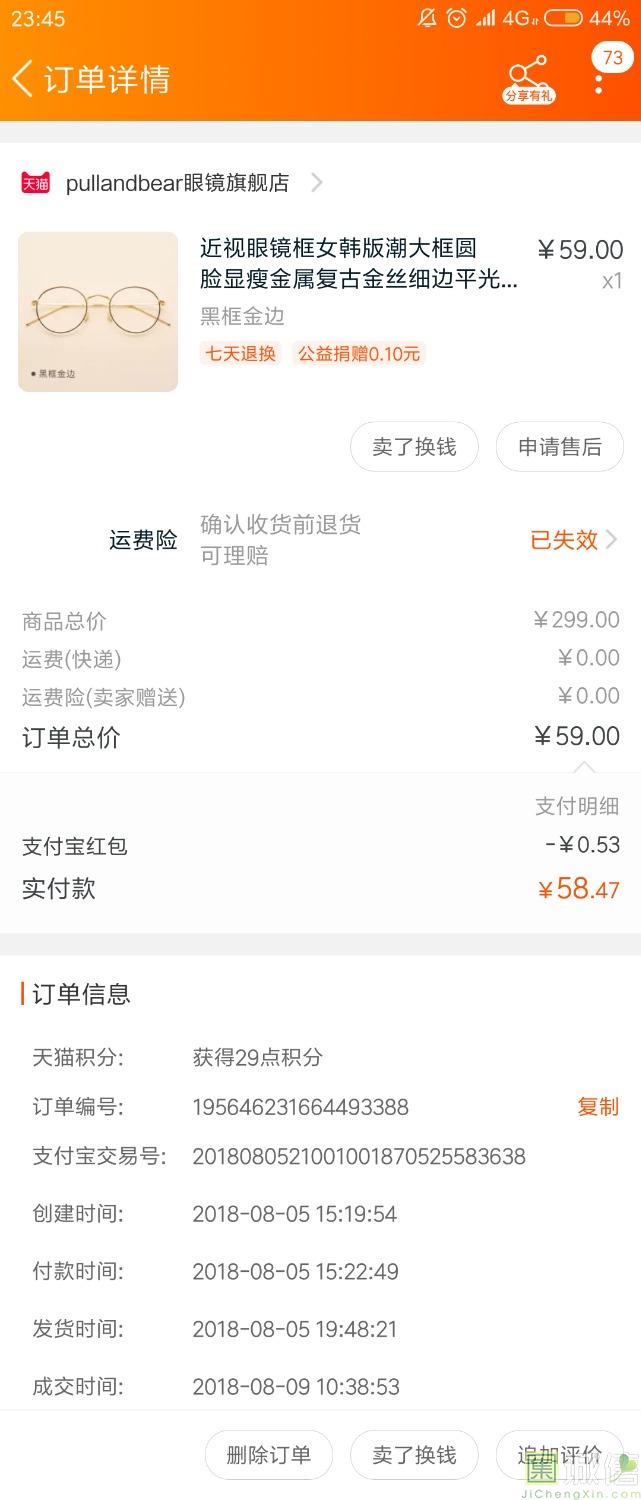The width and height of the screenshot is (641, 1500).
Task: Tap the muted notification bell icon
Action: coord(427,18)
